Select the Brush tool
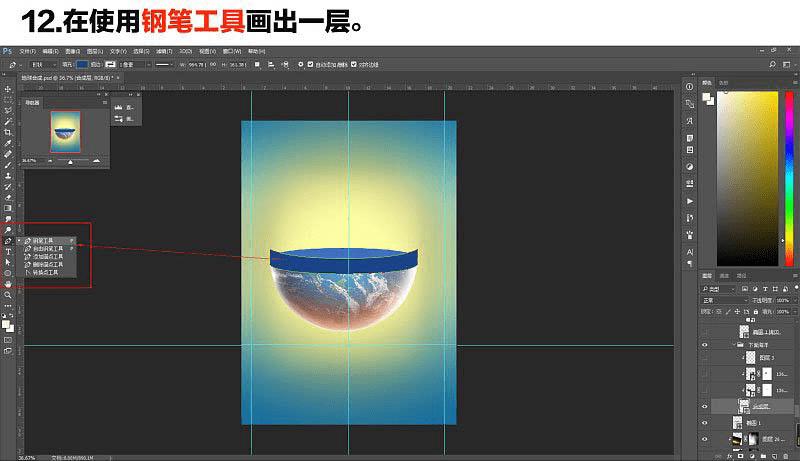This screenshot has width=800, height=461. (x=8, y=165)
